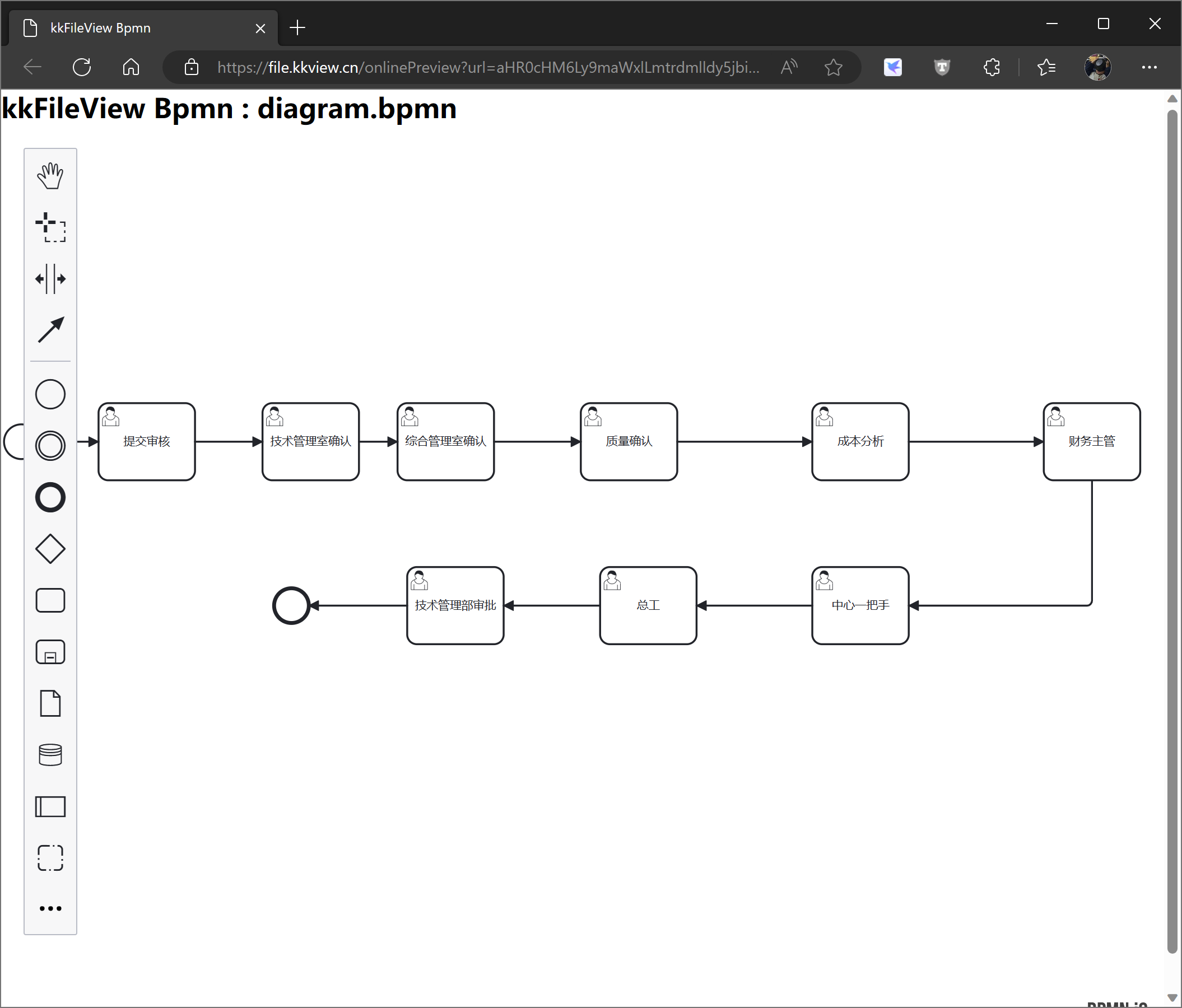Select the marquee selection tool
Screen dimensions: 1182x1008
pos(51,228)
